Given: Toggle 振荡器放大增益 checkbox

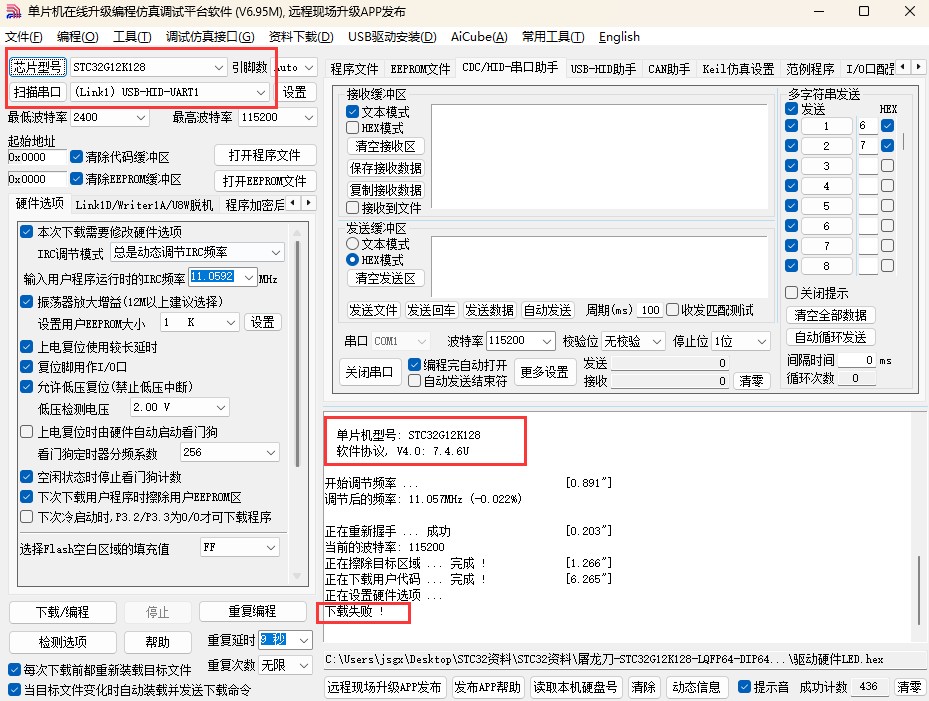Looking at the screenshot, I should tap(26, 301).
